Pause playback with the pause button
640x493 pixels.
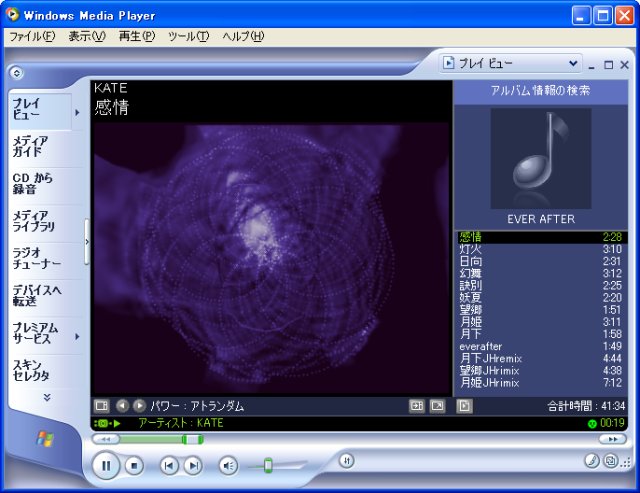[x=106, y=466]
